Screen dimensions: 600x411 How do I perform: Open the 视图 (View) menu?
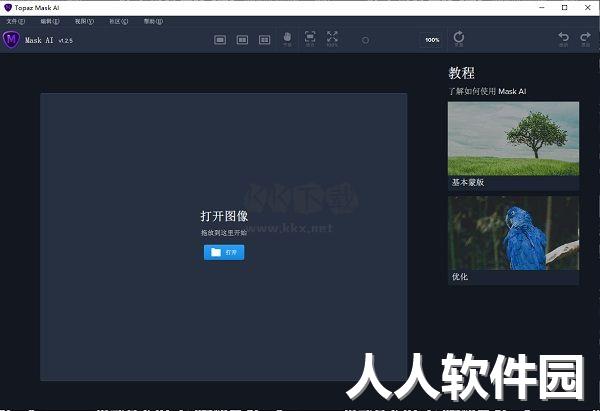pyautogui.click(x=84, y=21)
